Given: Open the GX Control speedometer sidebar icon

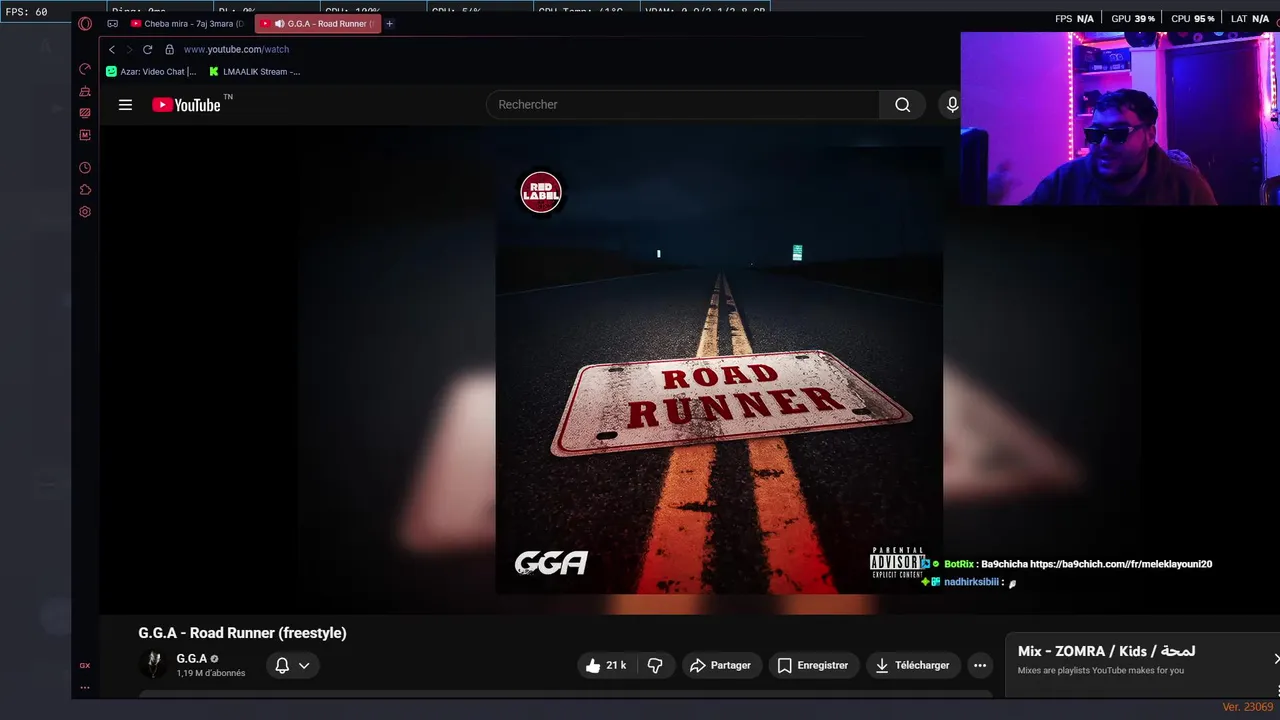Looking at the screenshot, I should pos(85,69).
